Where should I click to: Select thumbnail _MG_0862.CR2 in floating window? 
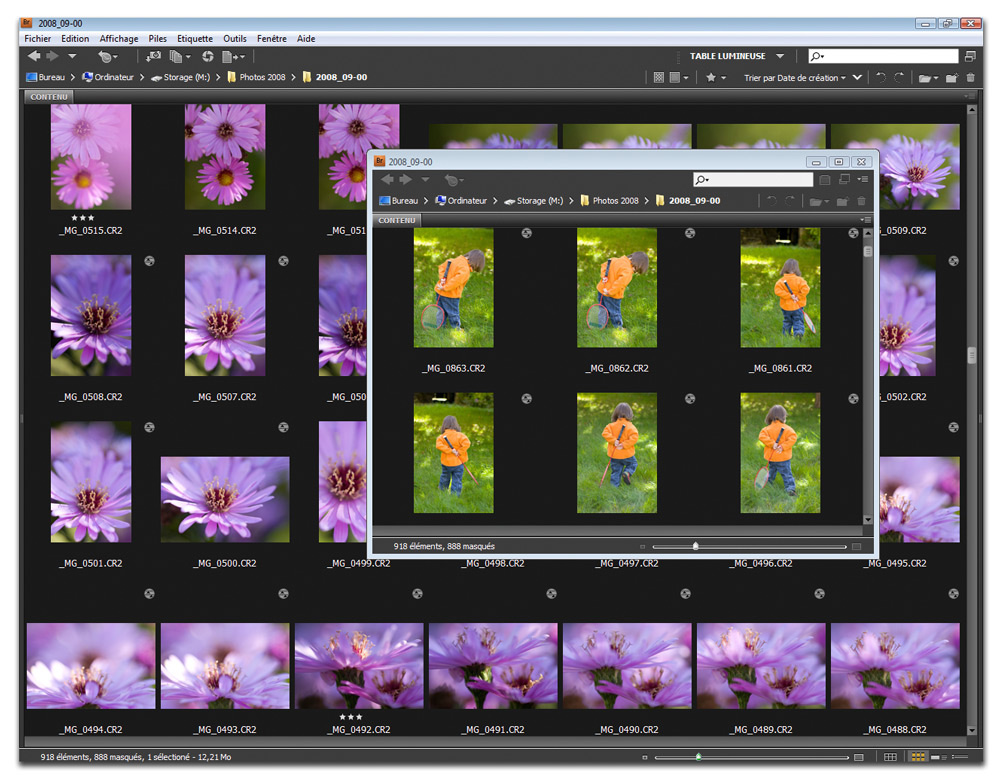click(617, 288)
